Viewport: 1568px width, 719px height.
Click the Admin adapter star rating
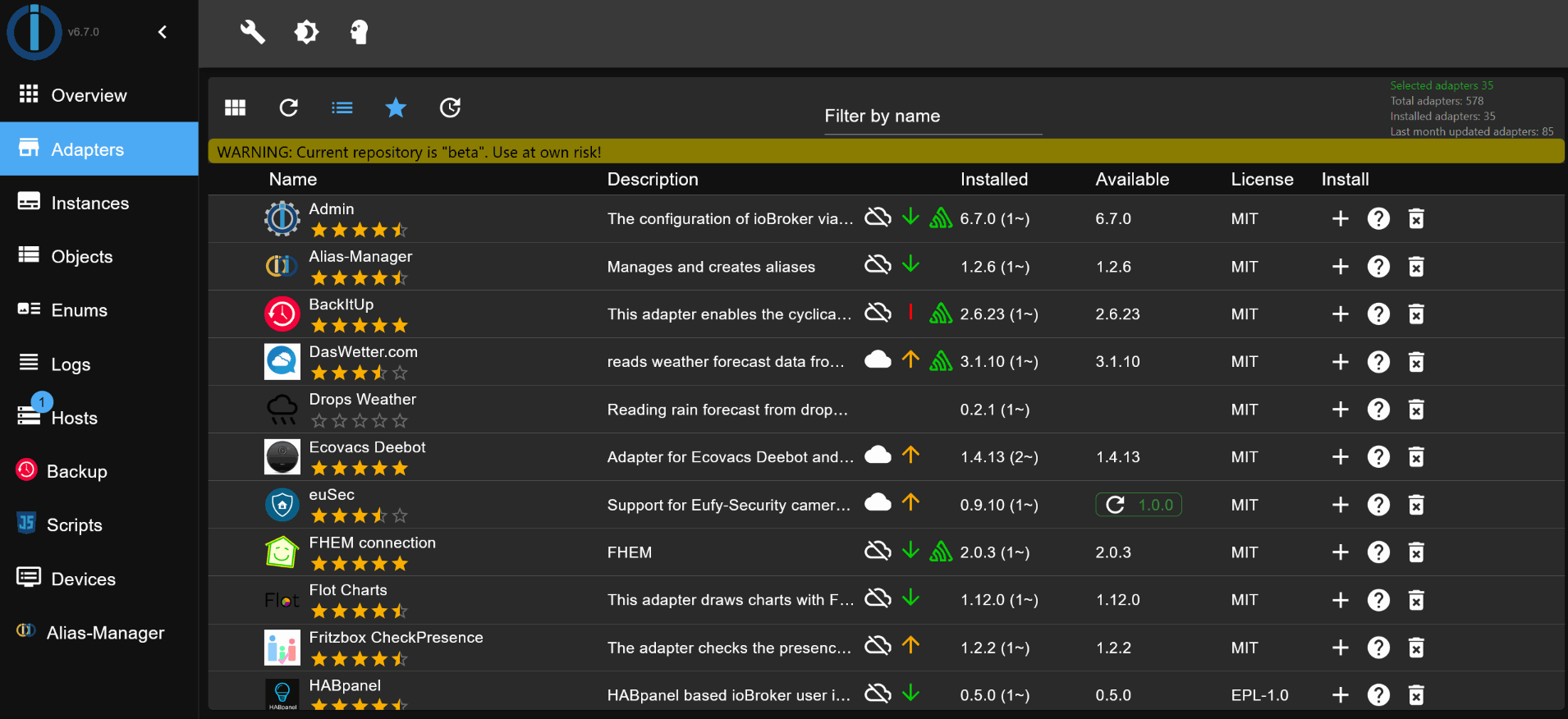359,231
